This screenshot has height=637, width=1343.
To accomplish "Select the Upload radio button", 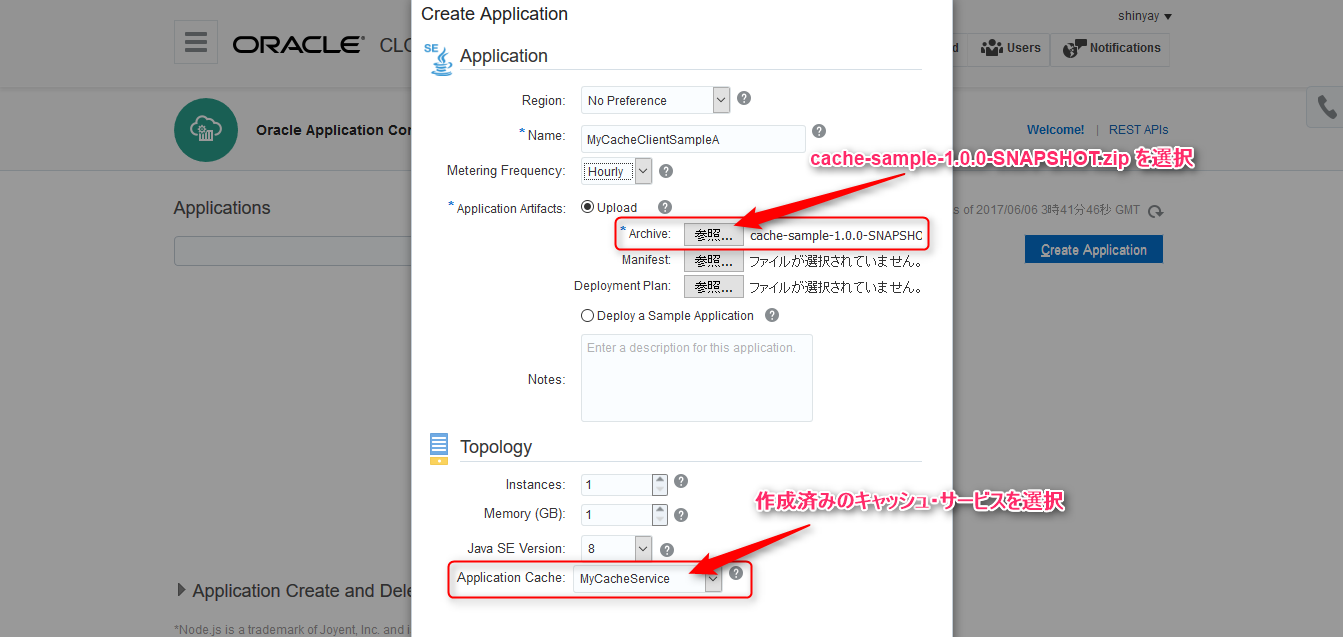I will click(588, 208).
